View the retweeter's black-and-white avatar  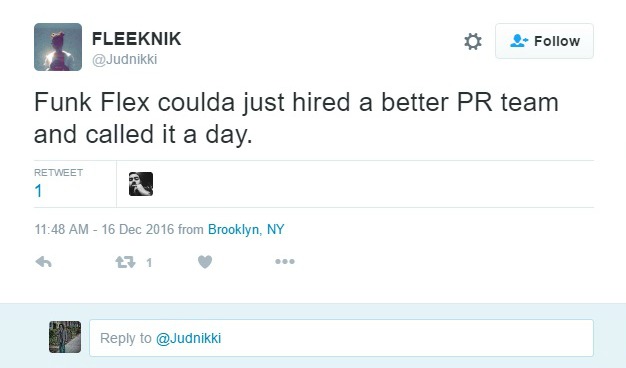coord(141,184)
